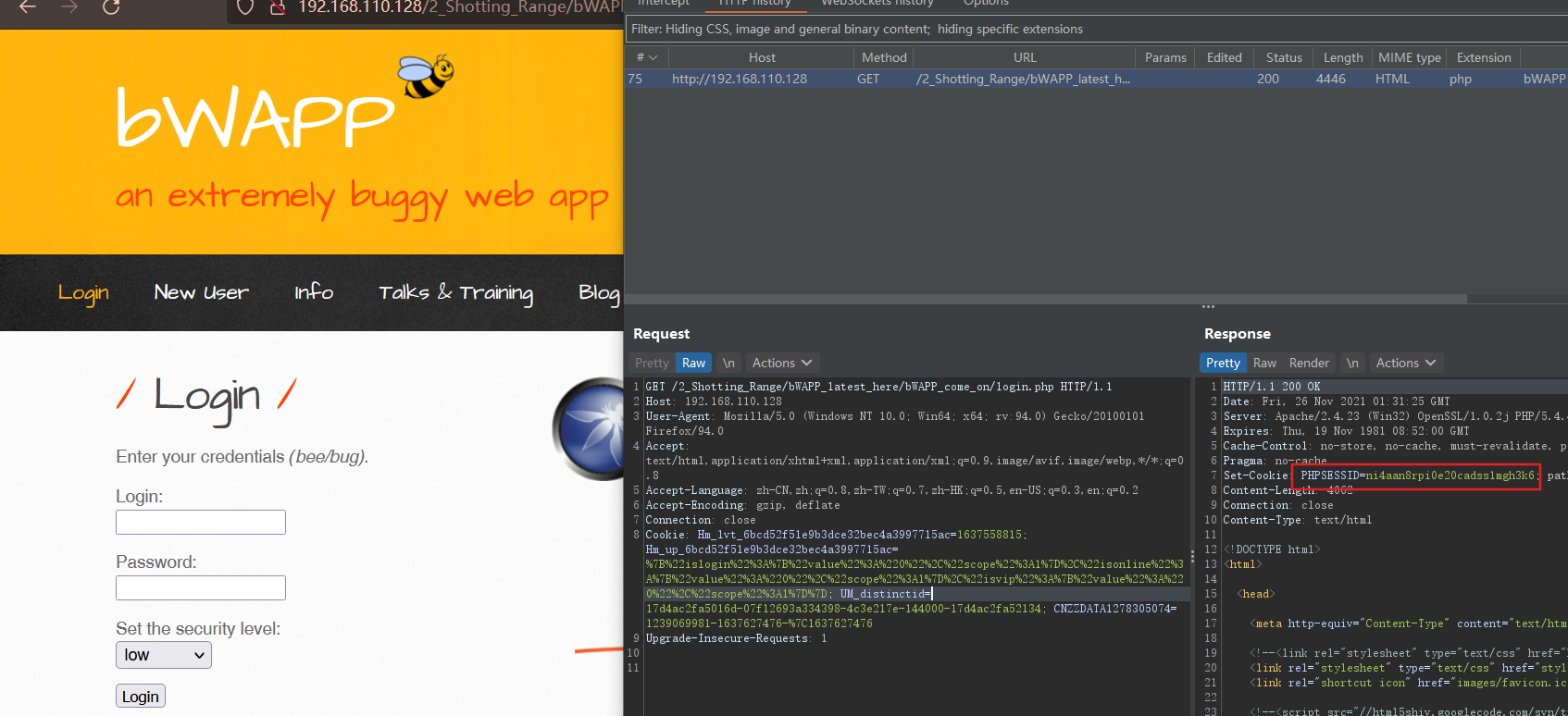Click the browser back arrow

point(28,6)
